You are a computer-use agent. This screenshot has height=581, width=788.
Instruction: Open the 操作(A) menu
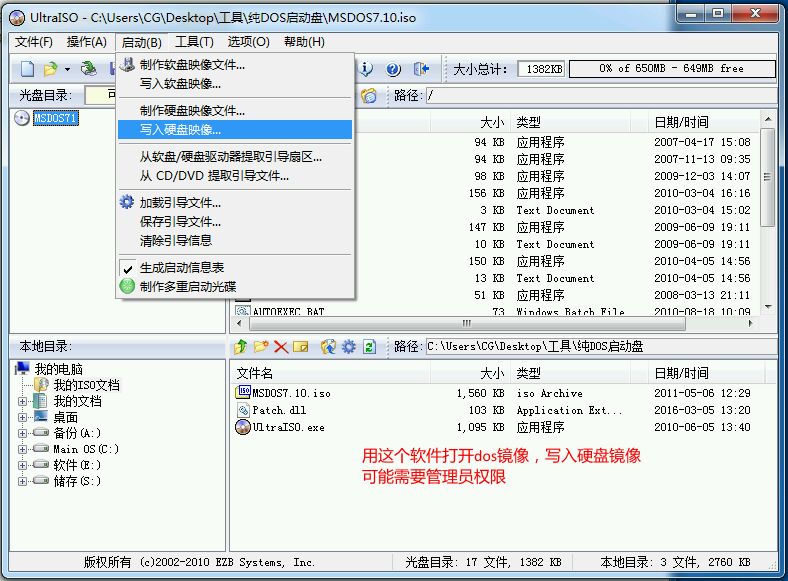[86, 42]
